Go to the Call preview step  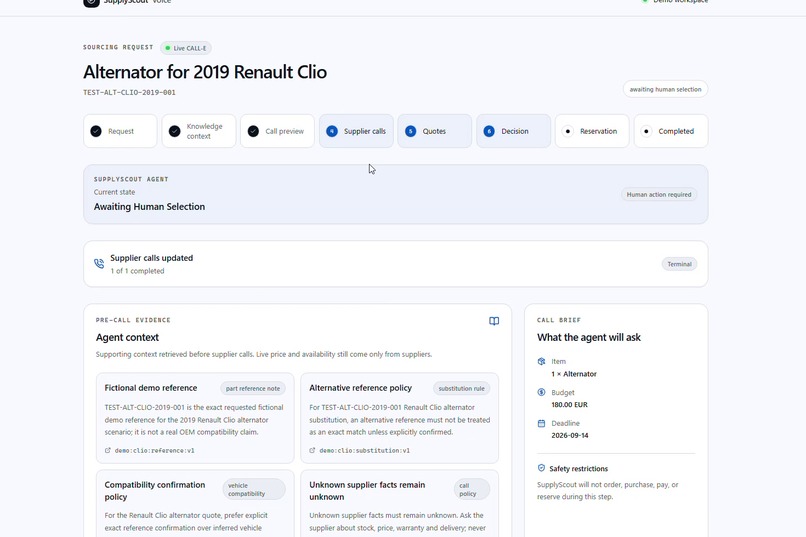[x=277, y=131]
